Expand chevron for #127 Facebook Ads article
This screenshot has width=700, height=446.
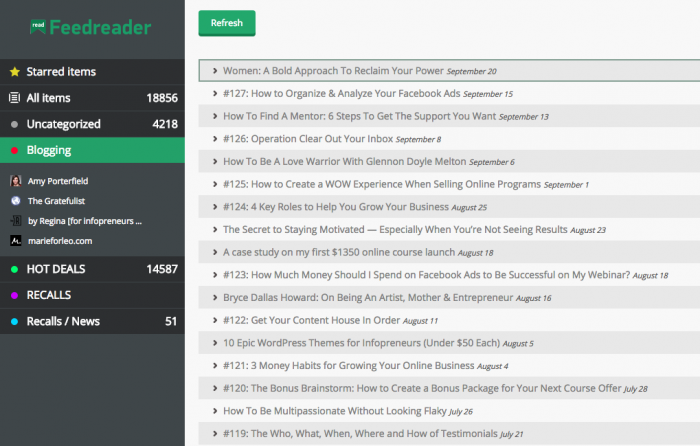click(x=215, y=93)
